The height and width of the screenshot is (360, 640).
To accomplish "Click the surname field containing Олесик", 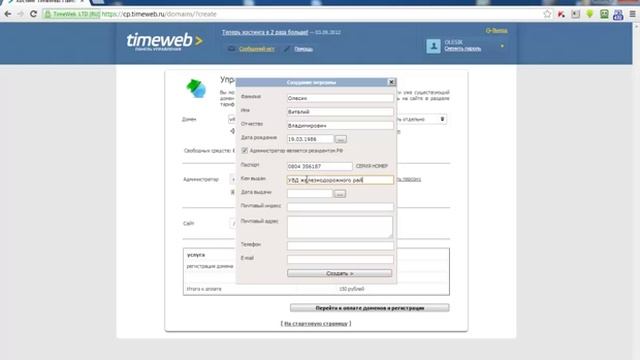I will tap(340, 98).
